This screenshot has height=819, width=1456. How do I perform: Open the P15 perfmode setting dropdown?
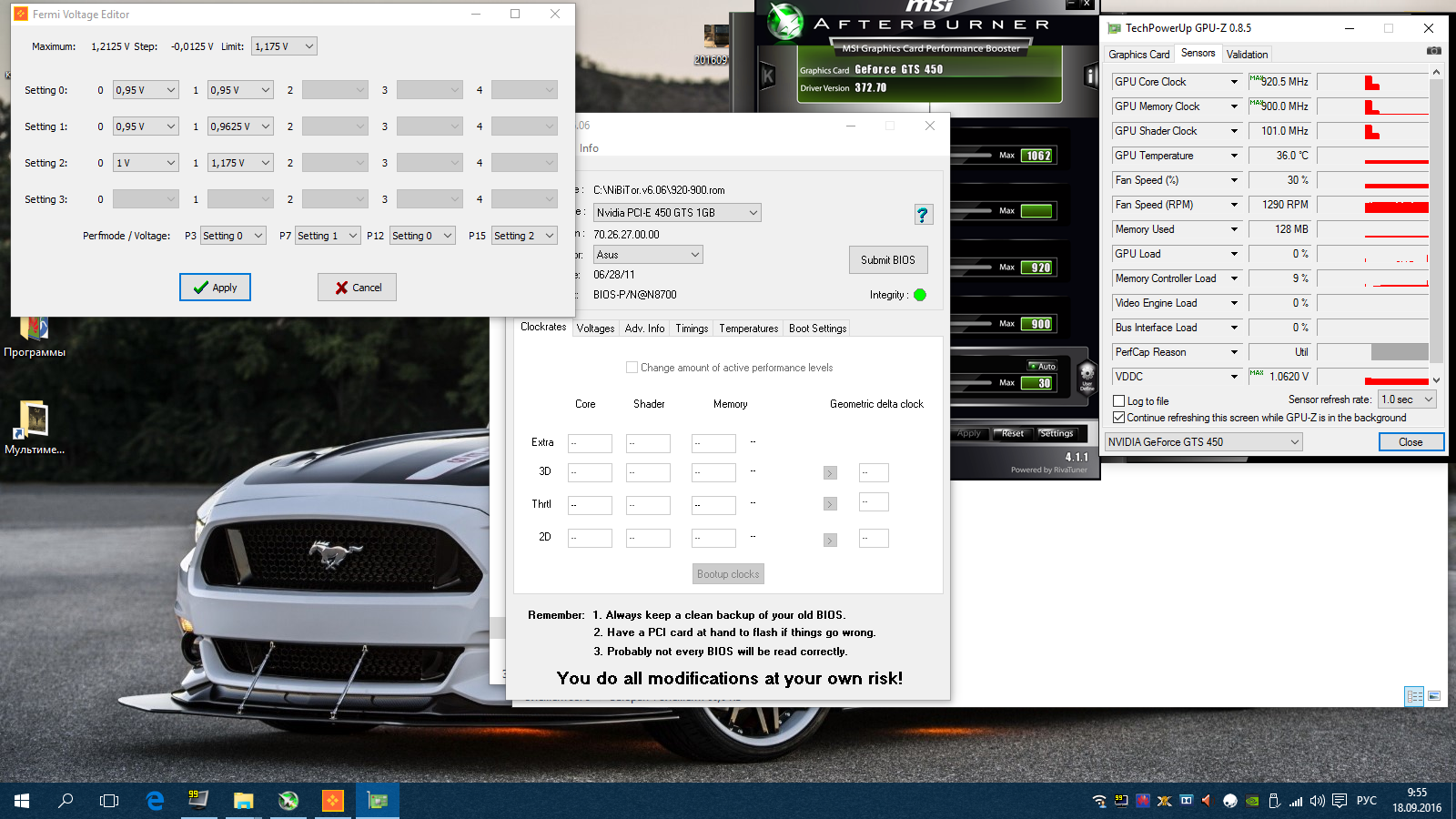(524, 236)
